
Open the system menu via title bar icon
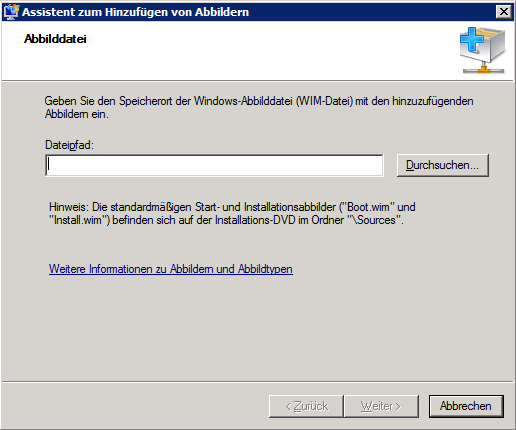point(11,12)
